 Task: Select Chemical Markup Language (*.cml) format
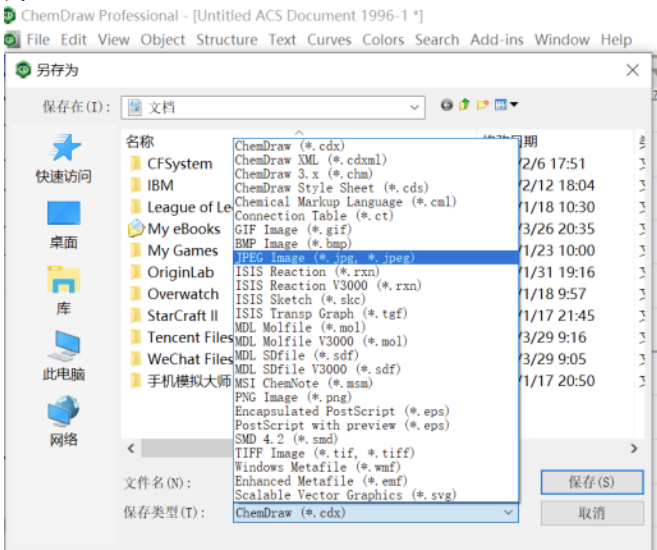pos(375,202)
